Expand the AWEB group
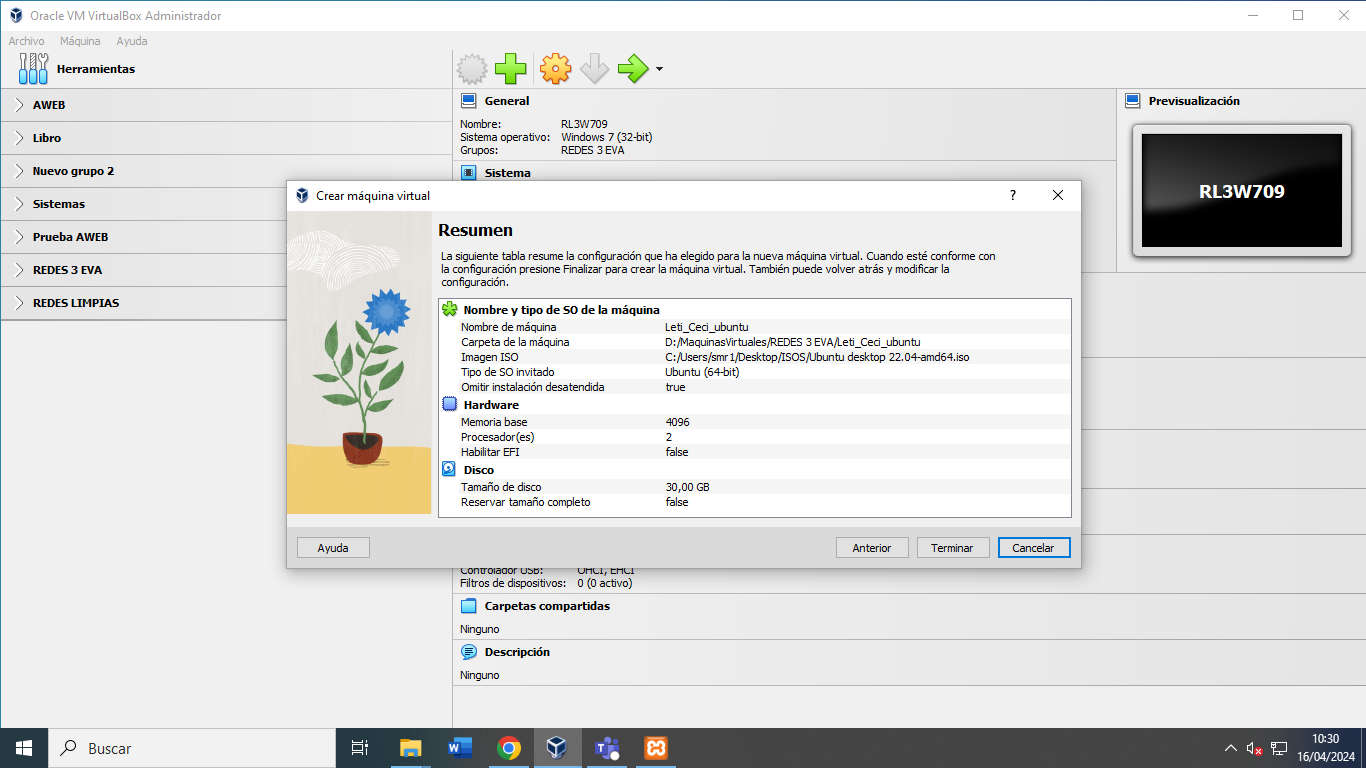Screen dimensions: 1366x768 point(19,105)
